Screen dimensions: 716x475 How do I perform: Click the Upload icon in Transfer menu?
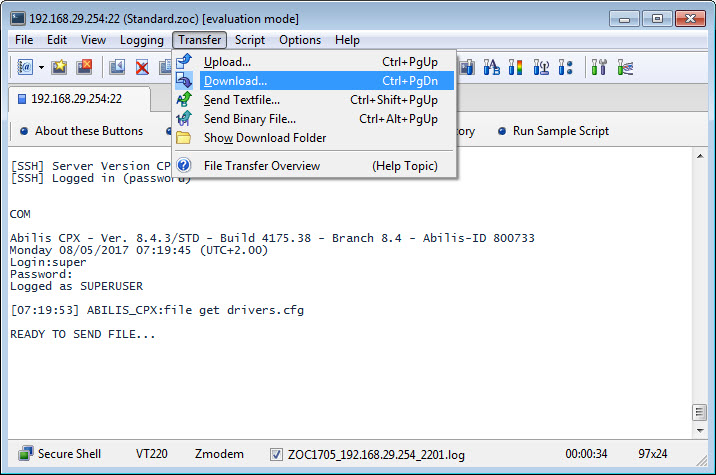tap(185, 62)
